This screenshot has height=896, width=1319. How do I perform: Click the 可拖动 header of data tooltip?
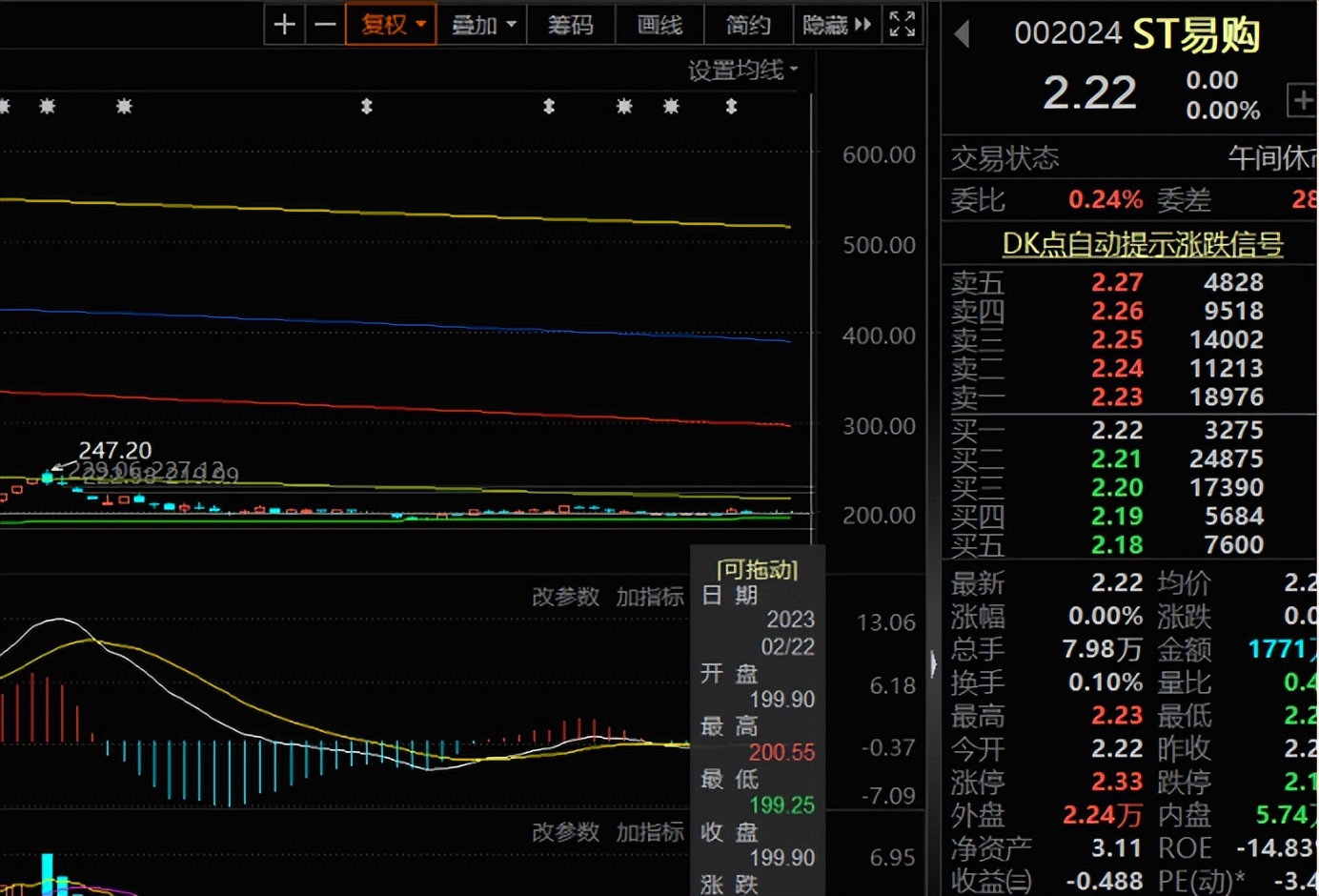[x=757, y=570]
